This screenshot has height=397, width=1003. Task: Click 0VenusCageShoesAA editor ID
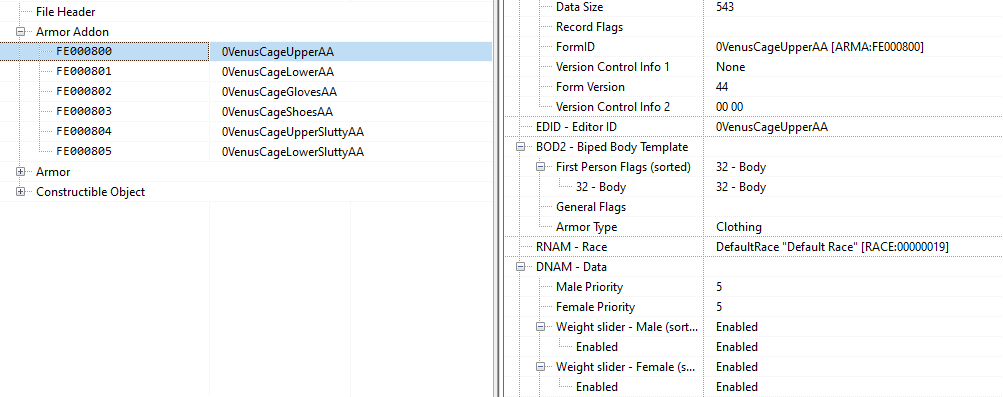tap(277, 112)
